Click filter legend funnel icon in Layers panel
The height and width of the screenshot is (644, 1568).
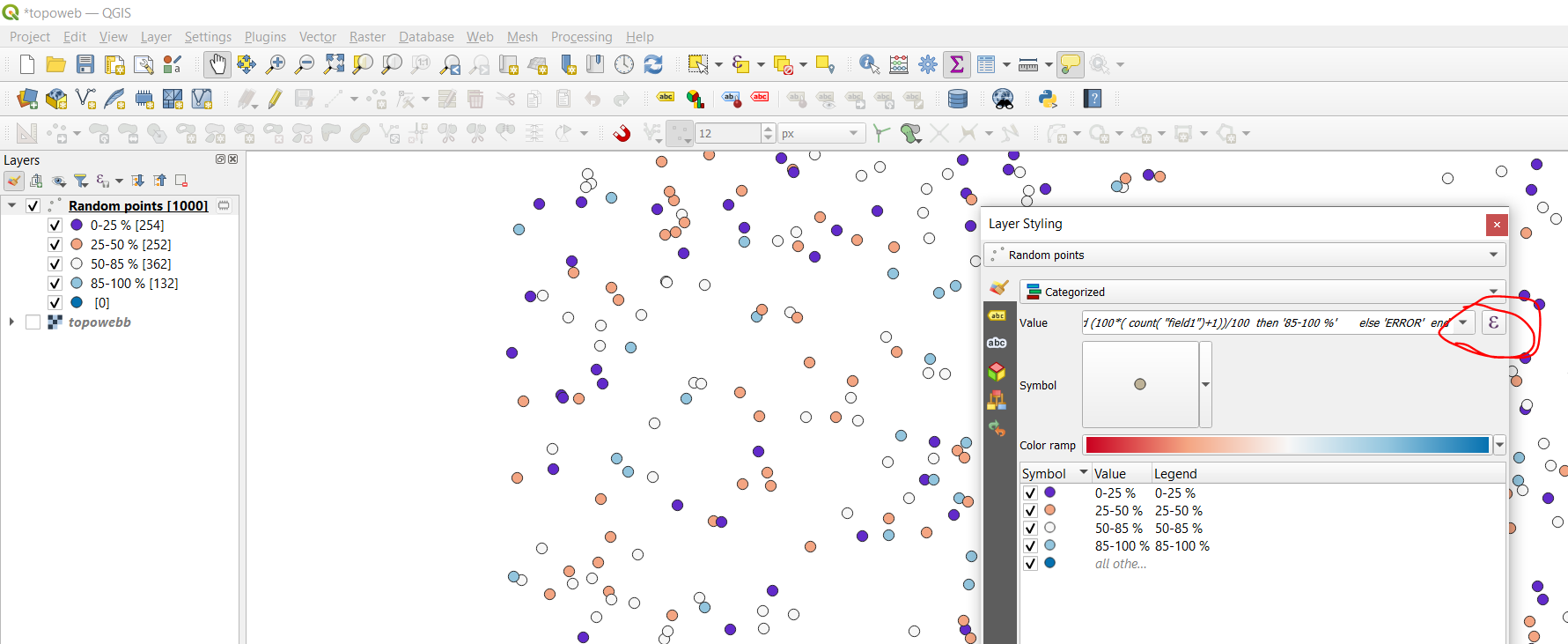tap(81, 181)
